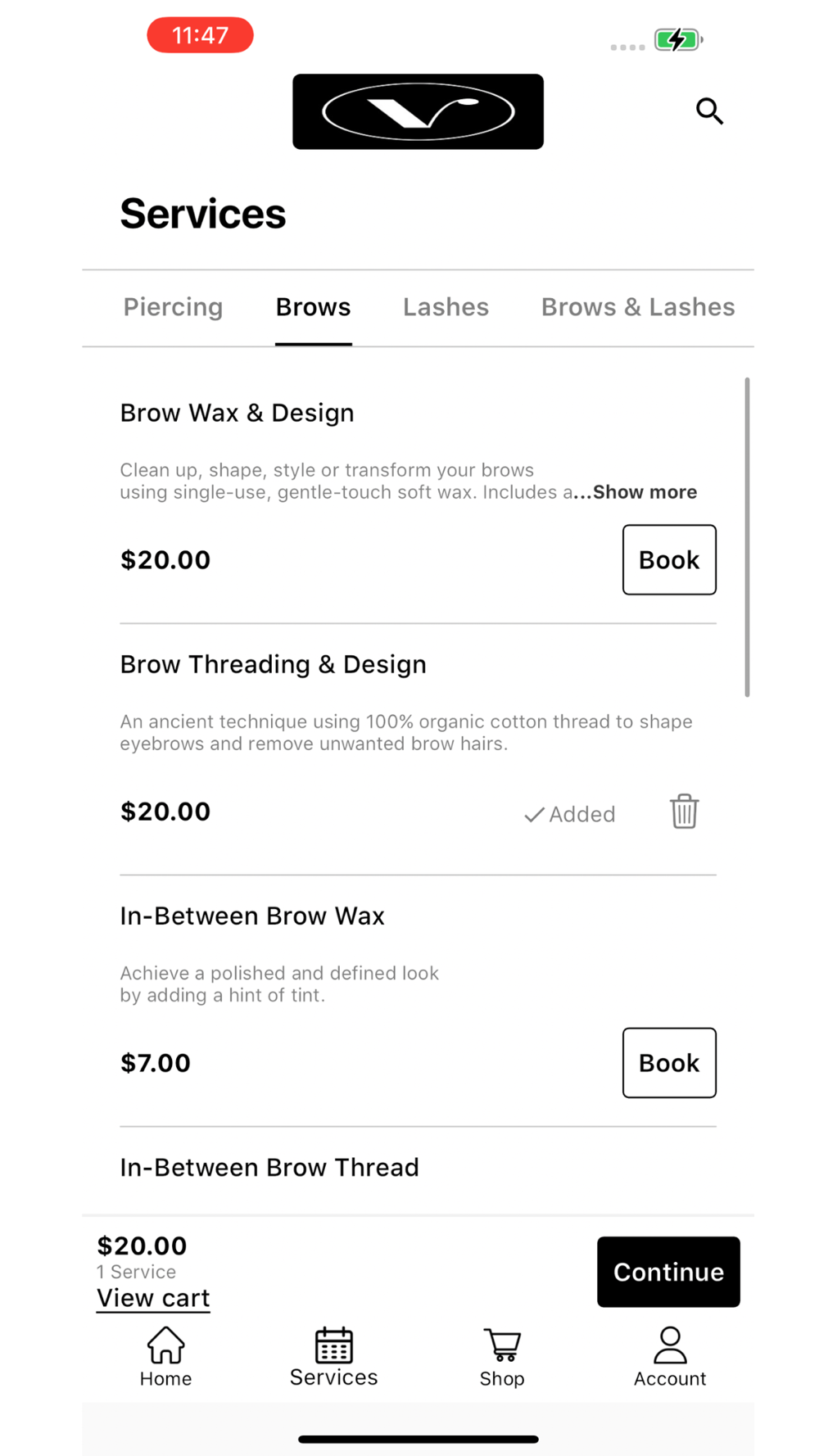
Task: Open the In-Between Brow Thread item
Action: pyautogui.click(x=269, y=1167)
